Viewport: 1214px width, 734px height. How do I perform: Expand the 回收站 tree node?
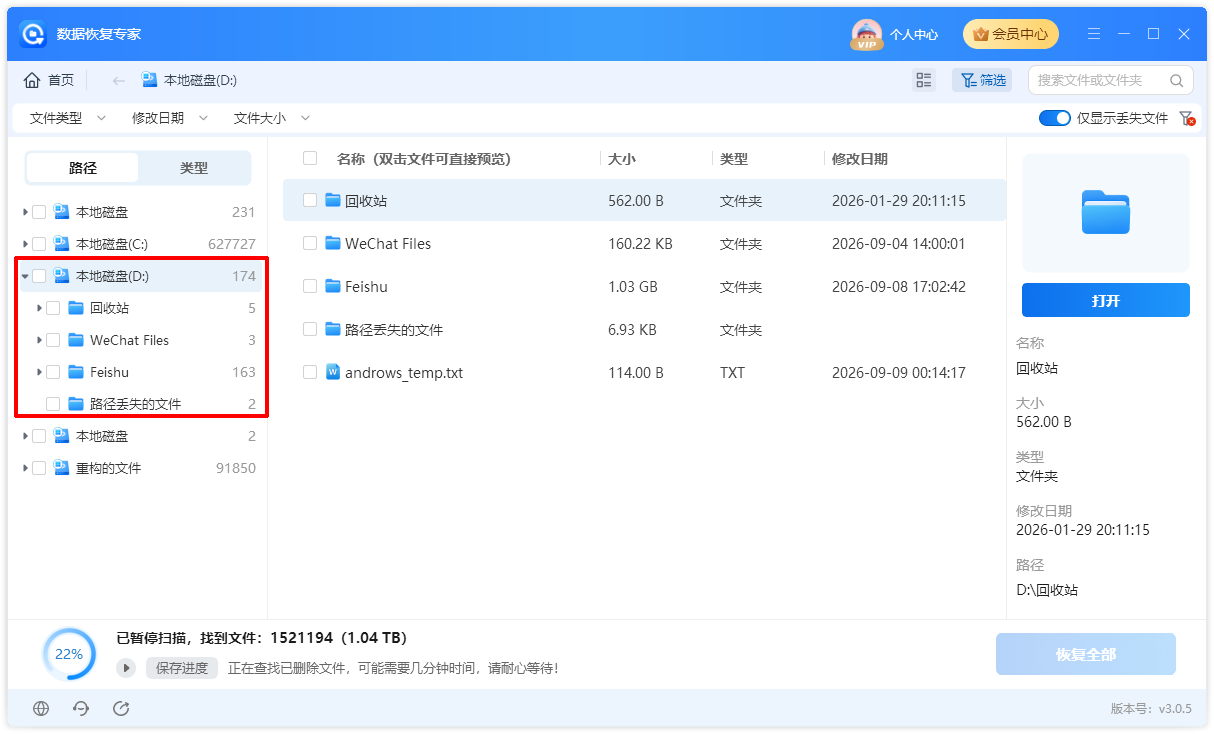39,308
